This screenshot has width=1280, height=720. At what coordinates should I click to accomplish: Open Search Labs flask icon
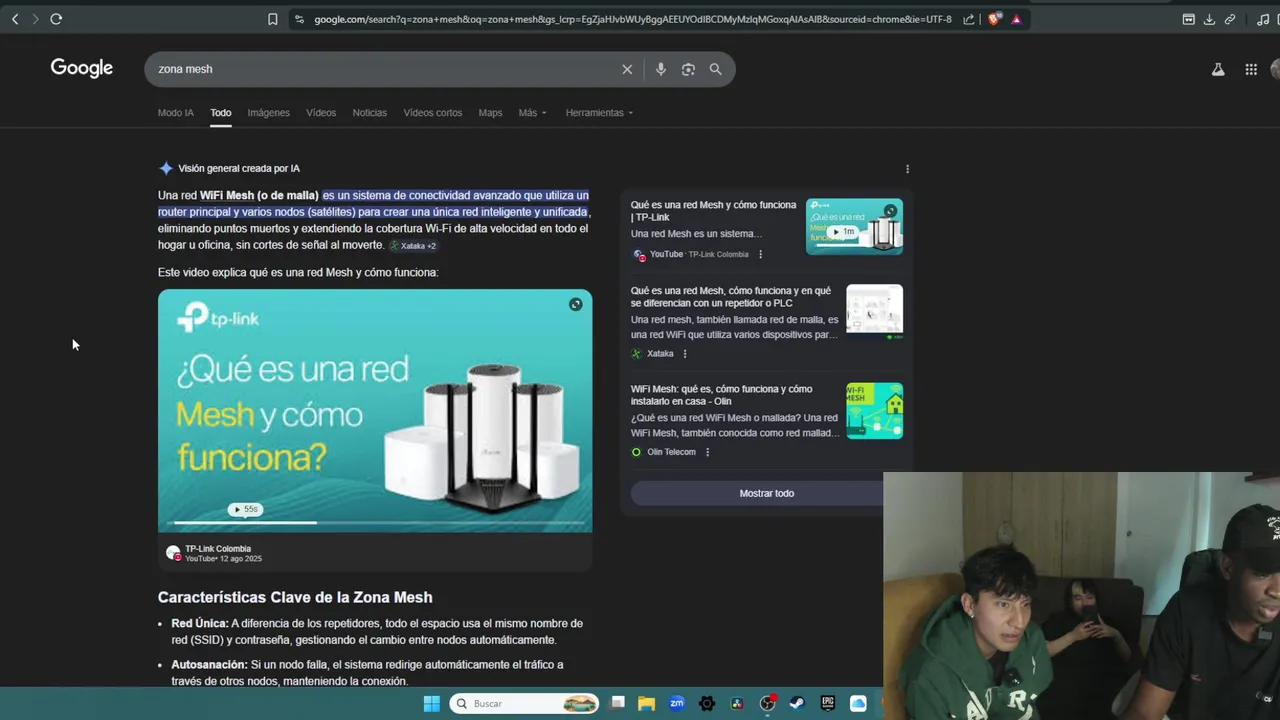1218,69
